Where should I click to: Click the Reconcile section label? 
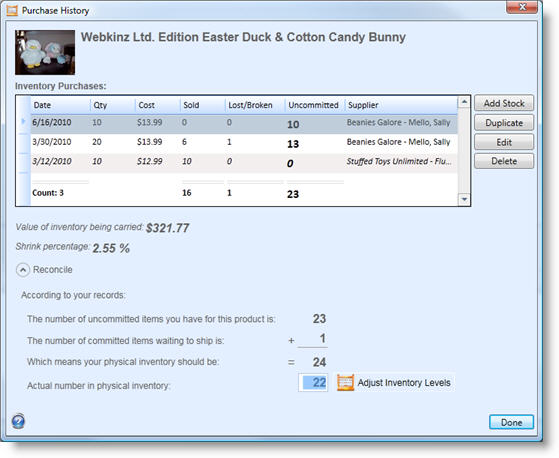(52, 270)
